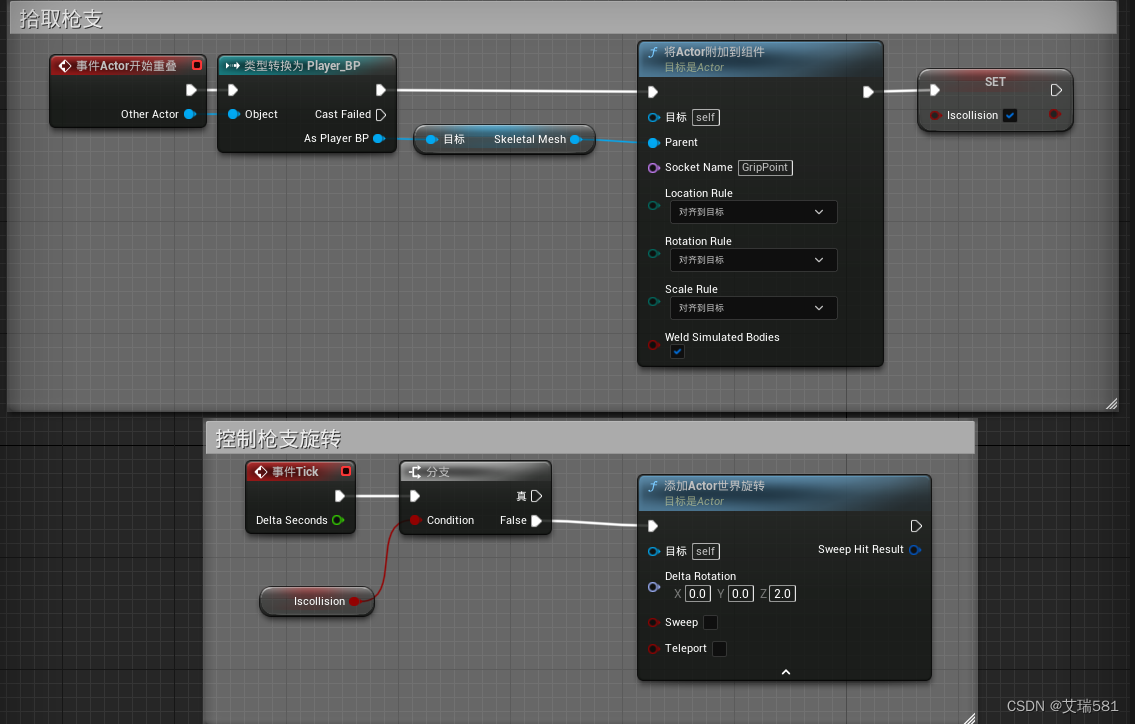Image resolution: width=1135 pixels, height=724 pixels.
Task: Click the self target field on 添加Actor世界旋转
Action: click(x=706, y=552)
